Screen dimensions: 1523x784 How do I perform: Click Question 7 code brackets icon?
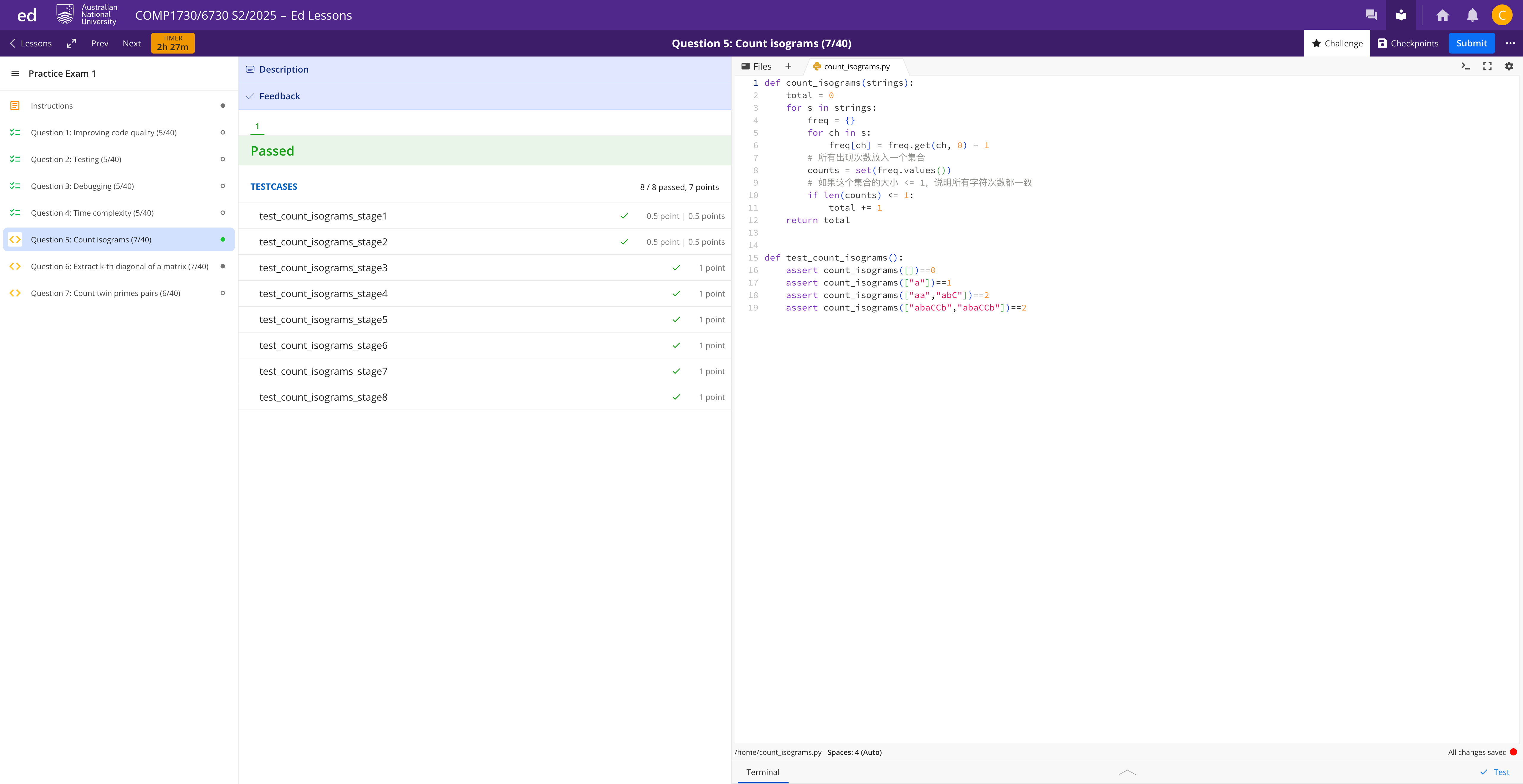[15, 293]
